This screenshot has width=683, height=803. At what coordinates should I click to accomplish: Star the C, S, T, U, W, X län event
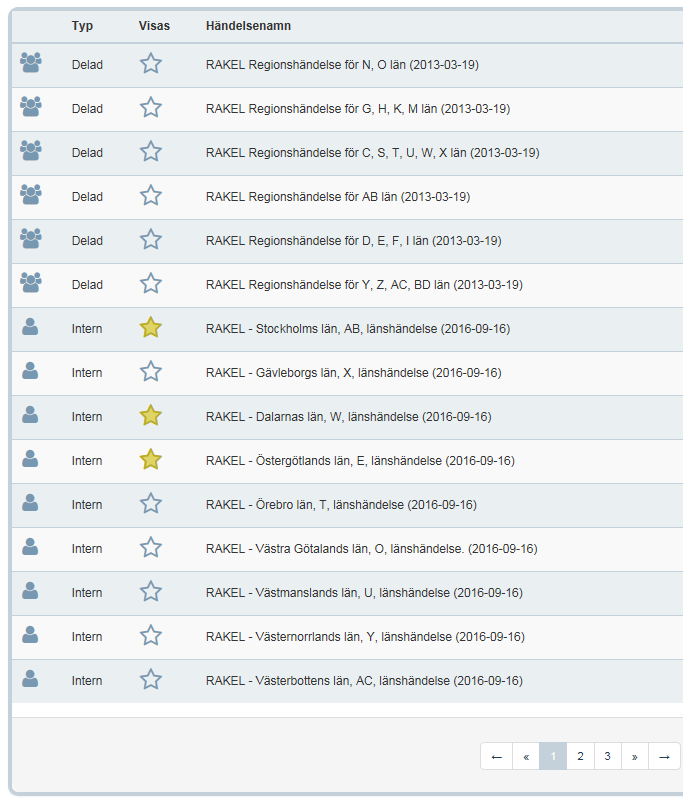click(x=151, y=152)
